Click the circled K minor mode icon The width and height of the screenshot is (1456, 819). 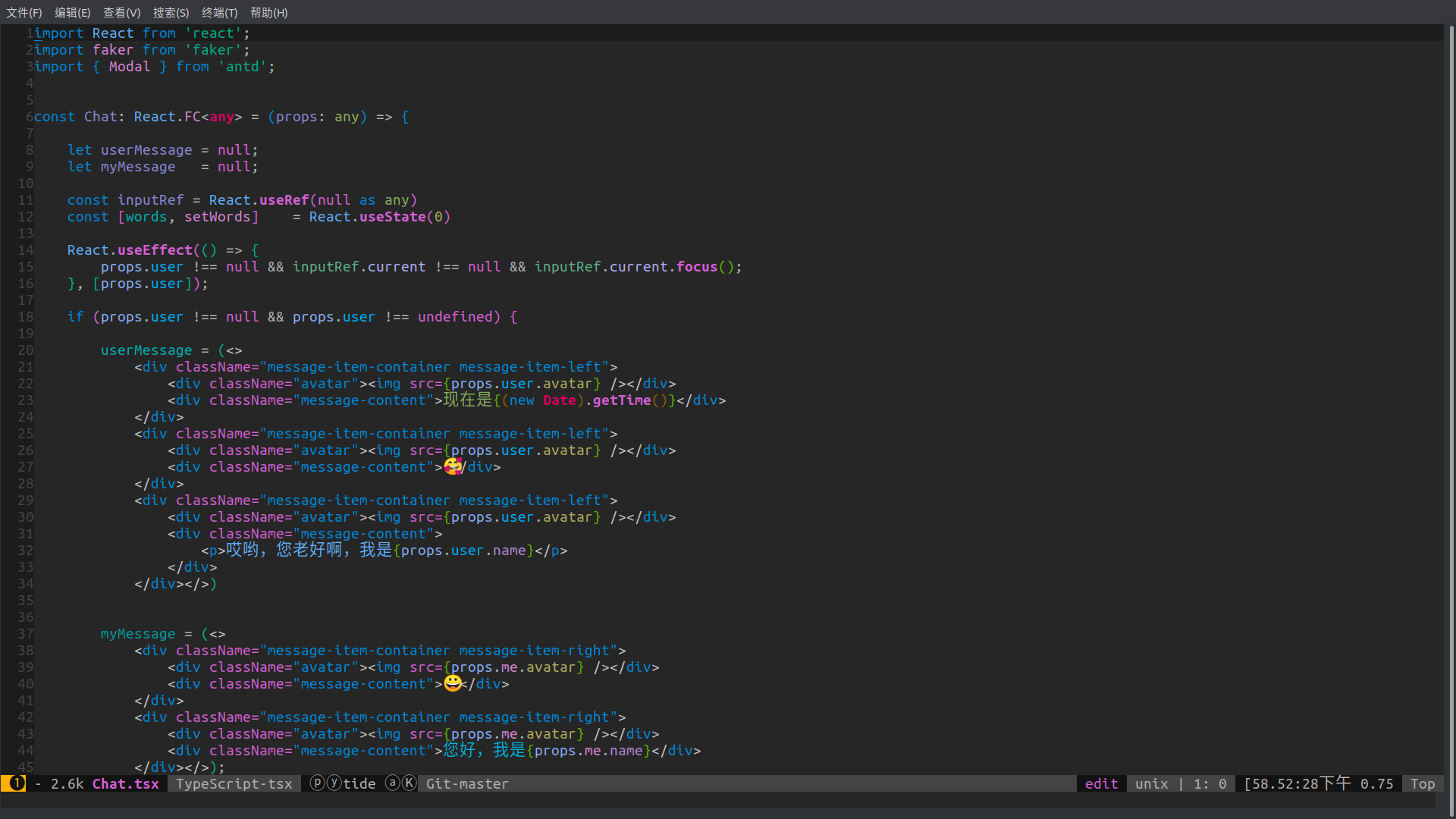pos(409,783)
